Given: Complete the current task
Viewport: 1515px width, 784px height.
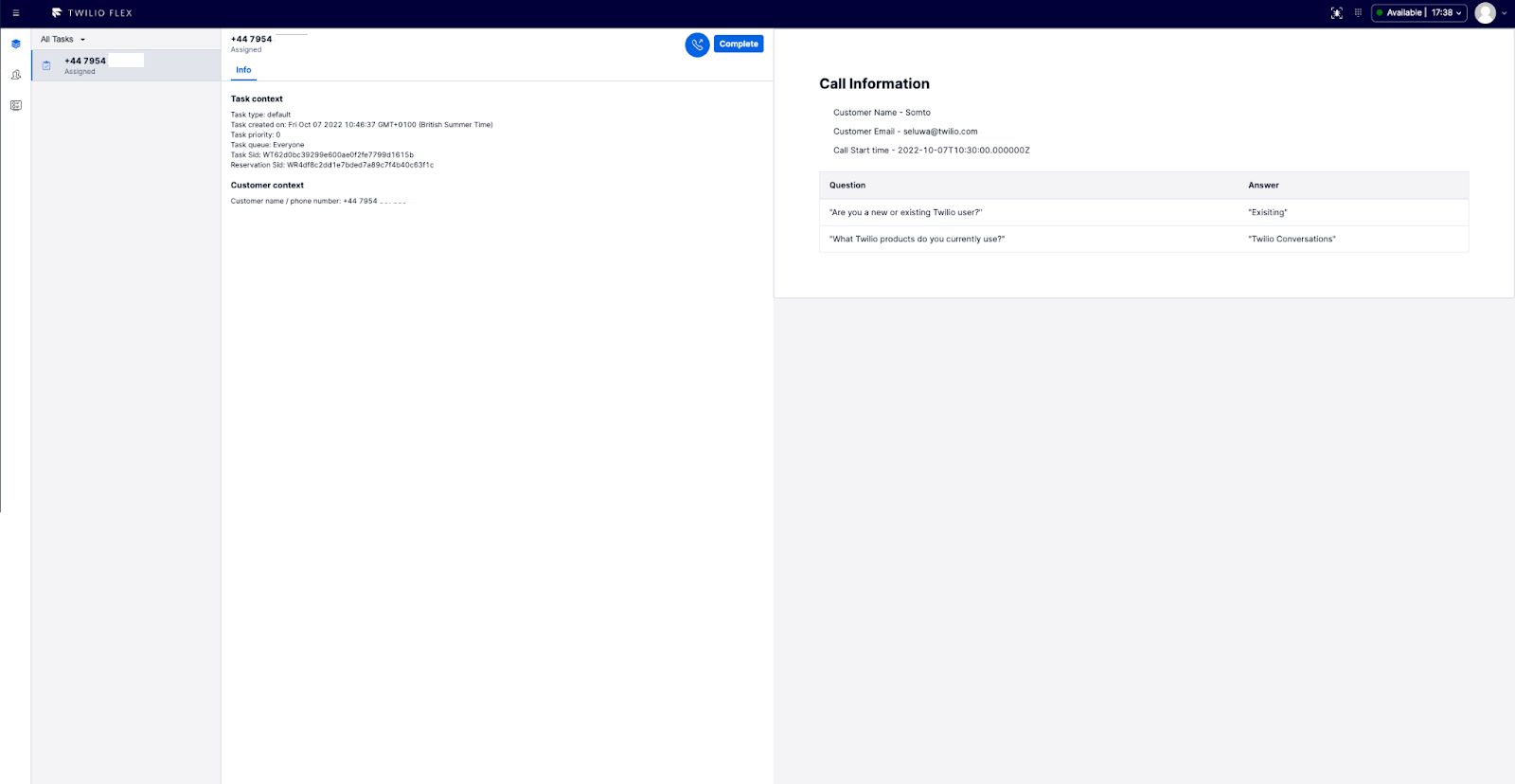Looking at the screenshot, I should click(739, 44).
